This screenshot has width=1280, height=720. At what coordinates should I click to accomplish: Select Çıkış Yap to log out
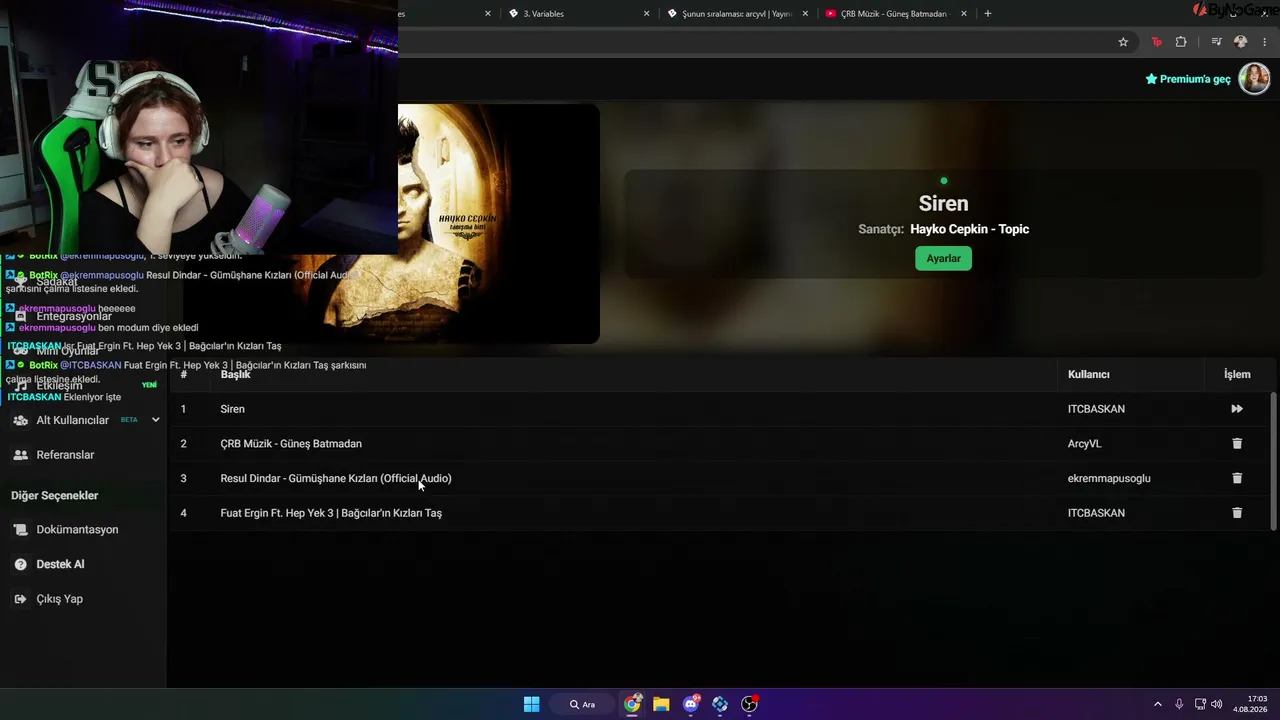tap(59, 599)
